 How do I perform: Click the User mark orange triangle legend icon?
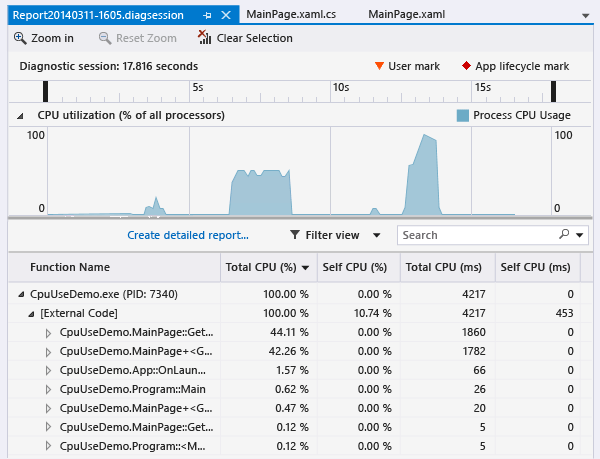pyautogui.click(x=379, y=66)
